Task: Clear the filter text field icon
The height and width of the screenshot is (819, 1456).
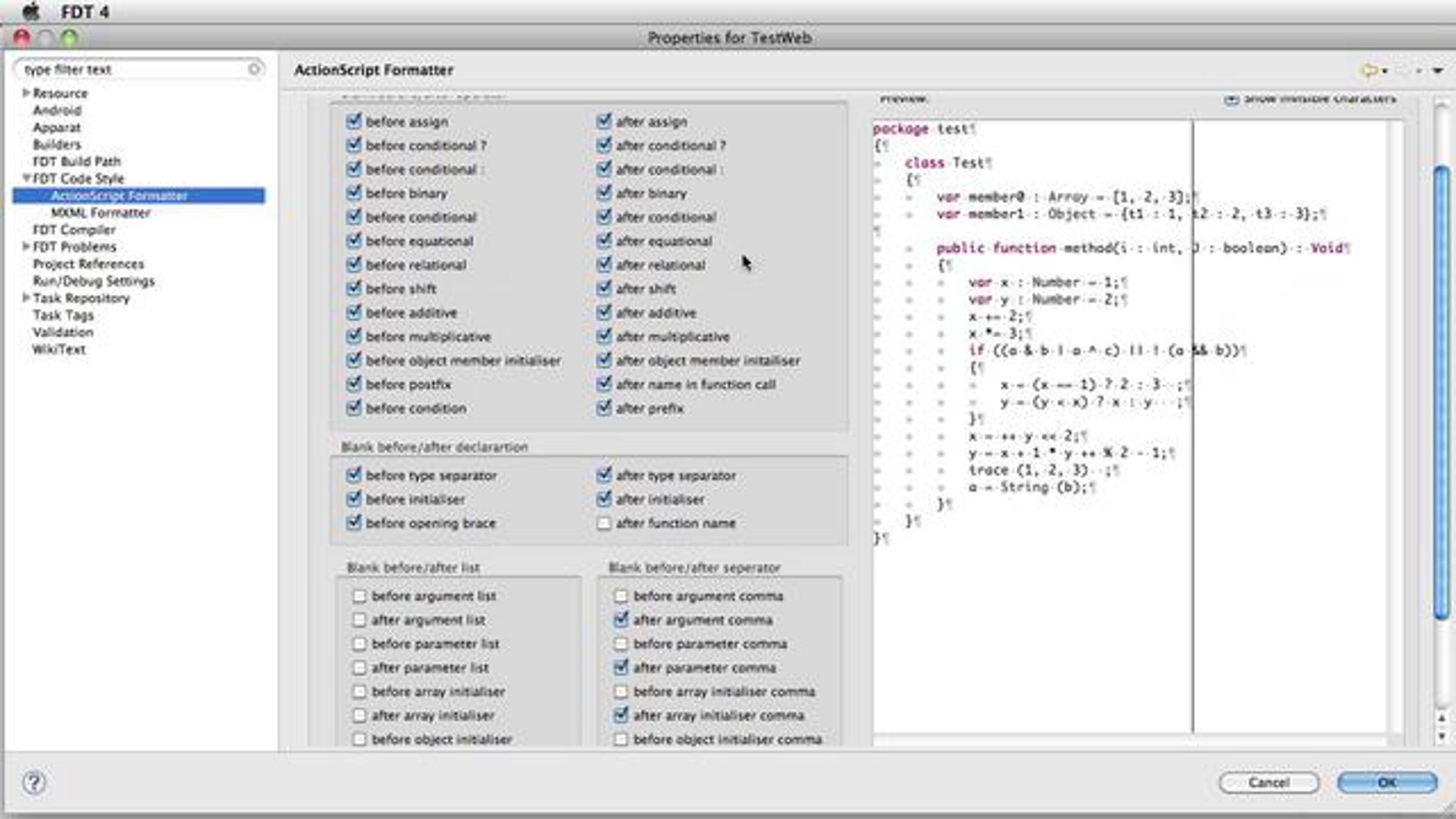Action: (x=254, y=69)
